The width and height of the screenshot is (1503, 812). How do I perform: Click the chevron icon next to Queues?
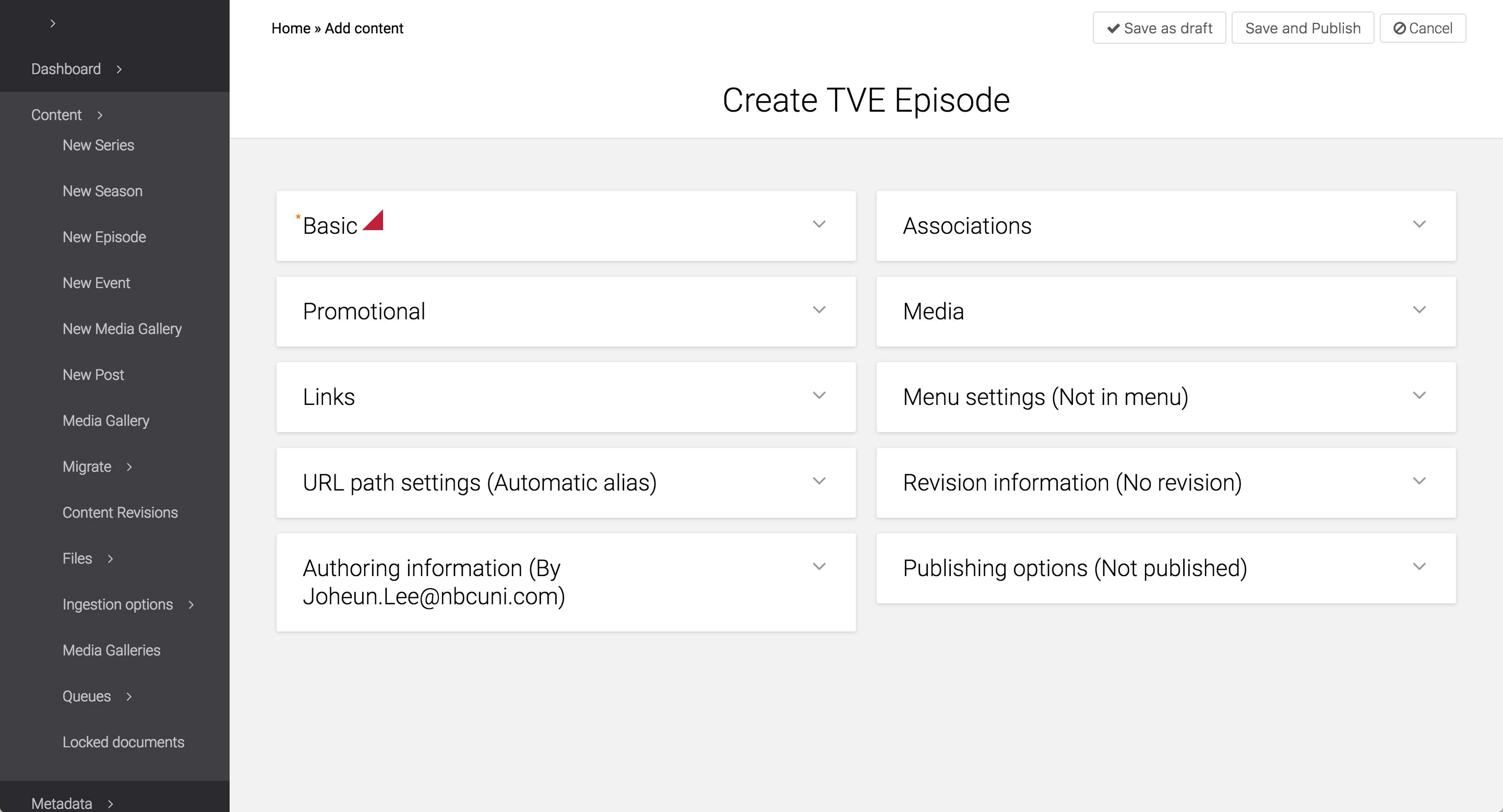click(129, 697)
